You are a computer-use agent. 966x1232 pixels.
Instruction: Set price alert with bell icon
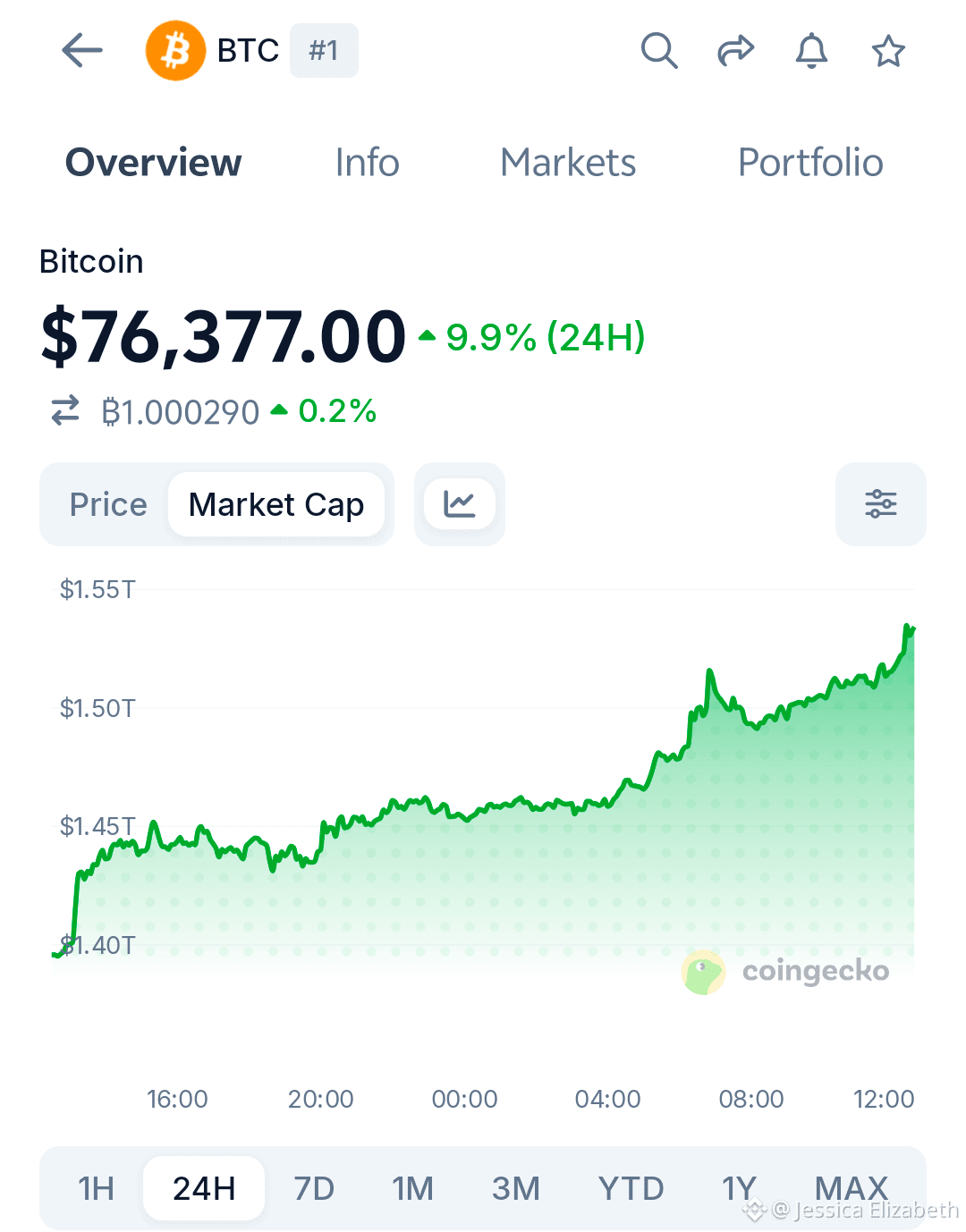click(811, 51)
